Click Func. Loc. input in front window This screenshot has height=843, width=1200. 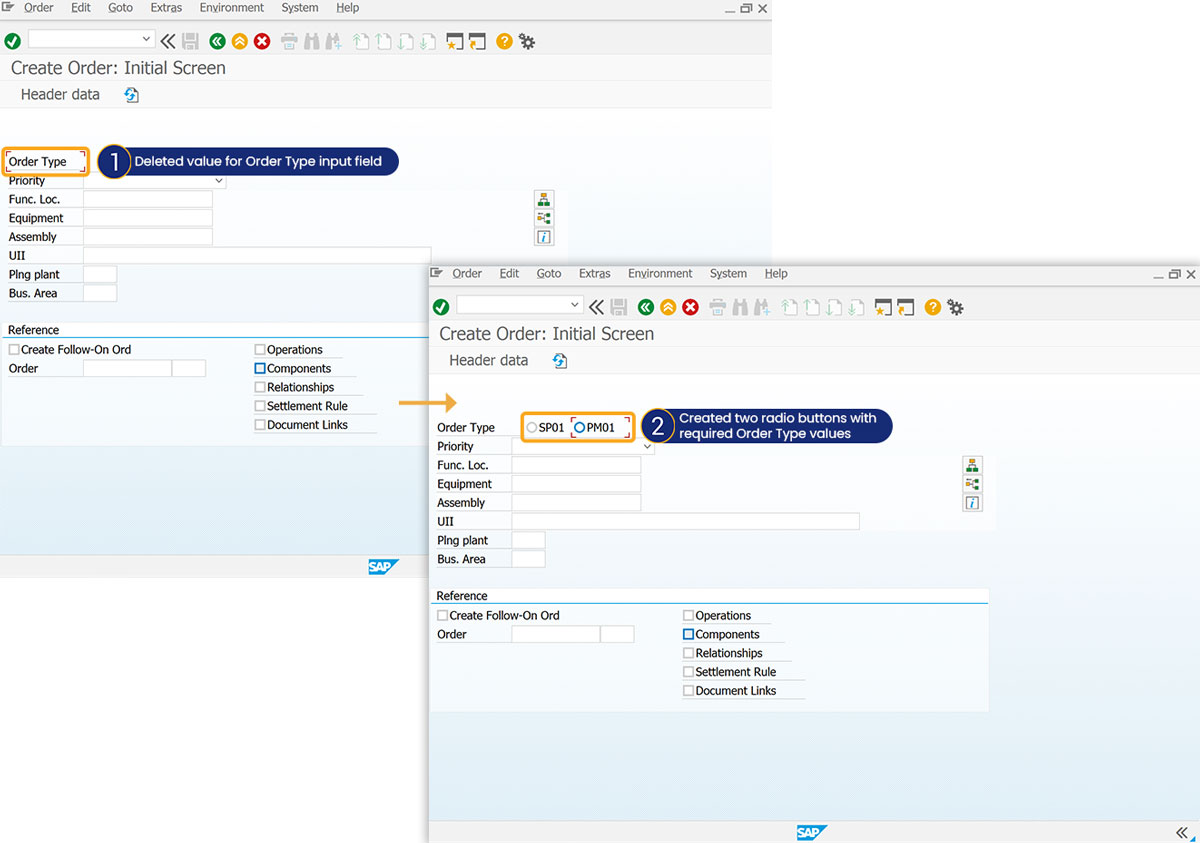tap(576, 466)
